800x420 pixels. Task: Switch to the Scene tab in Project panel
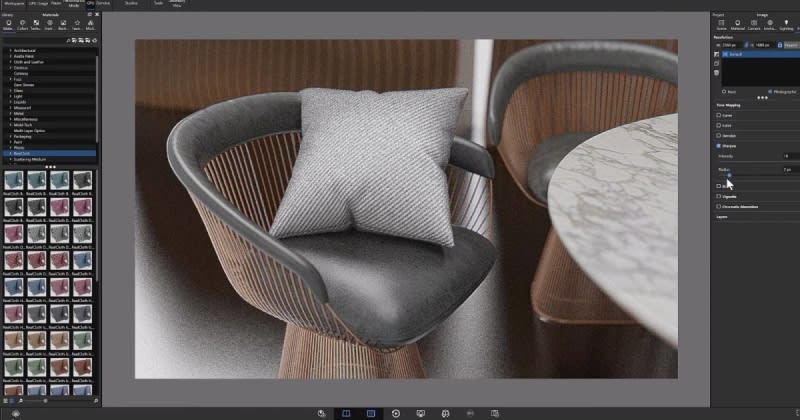[x=721, y=24]
